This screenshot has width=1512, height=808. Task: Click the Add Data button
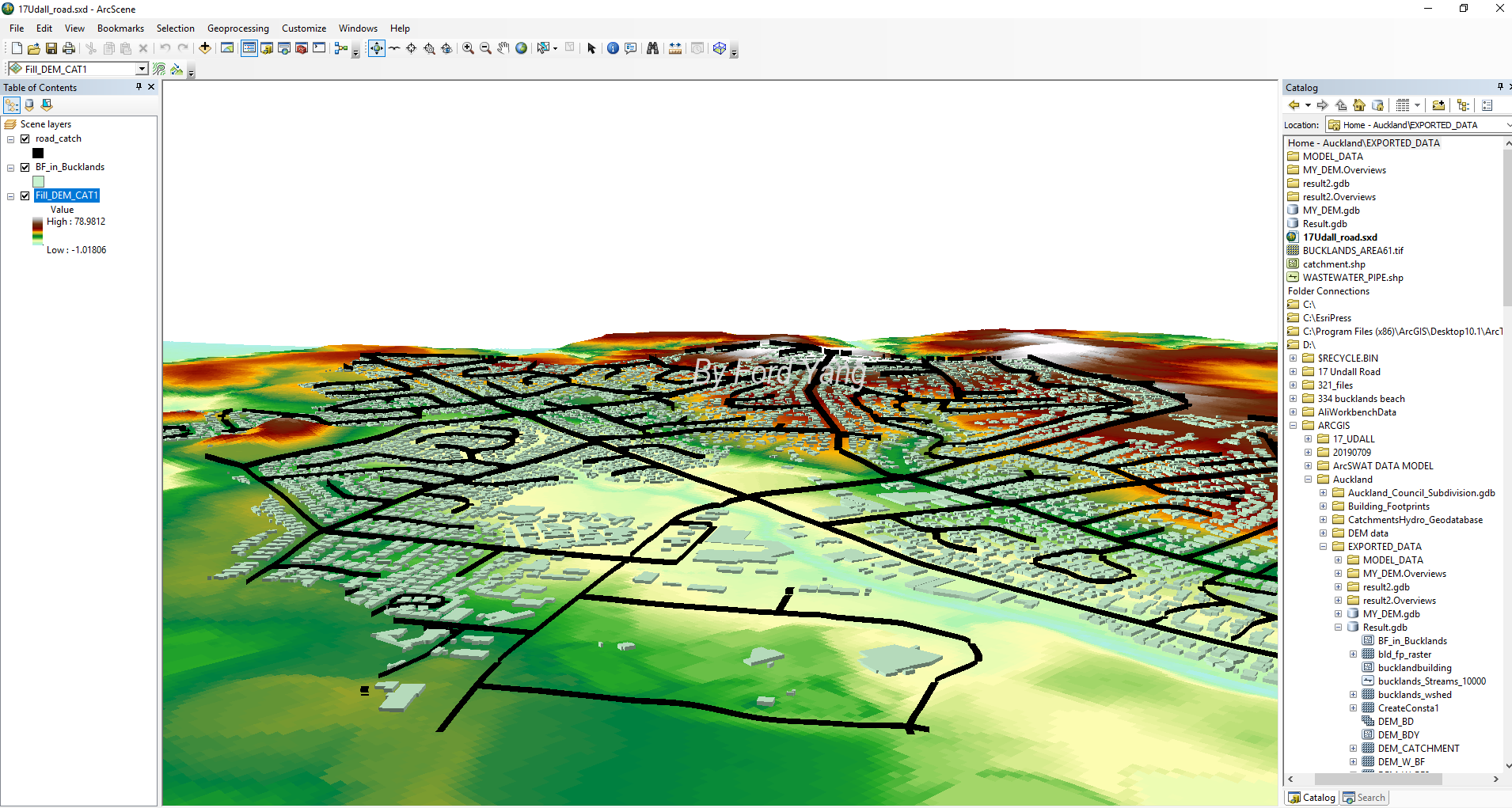tap(205, 48)
